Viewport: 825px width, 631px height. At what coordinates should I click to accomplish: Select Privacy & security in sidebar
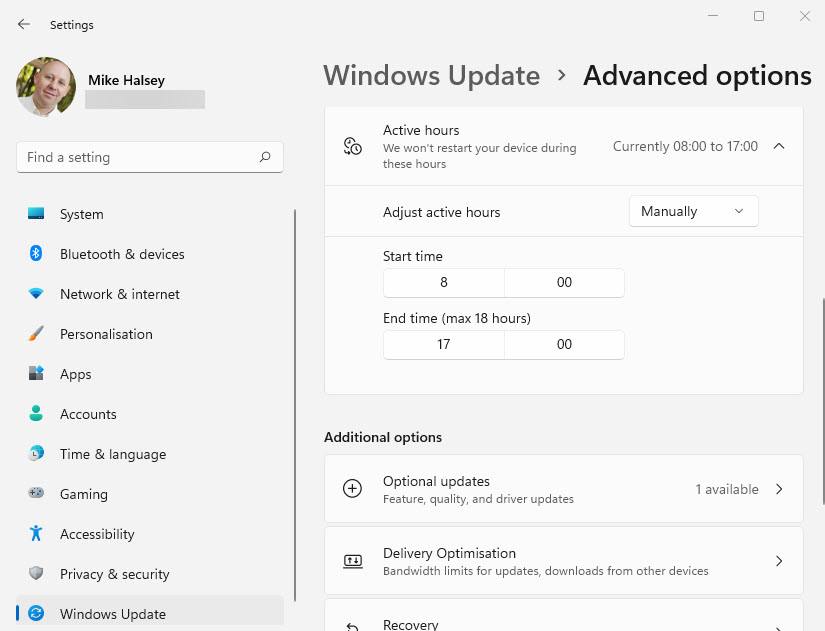[114, 574]
